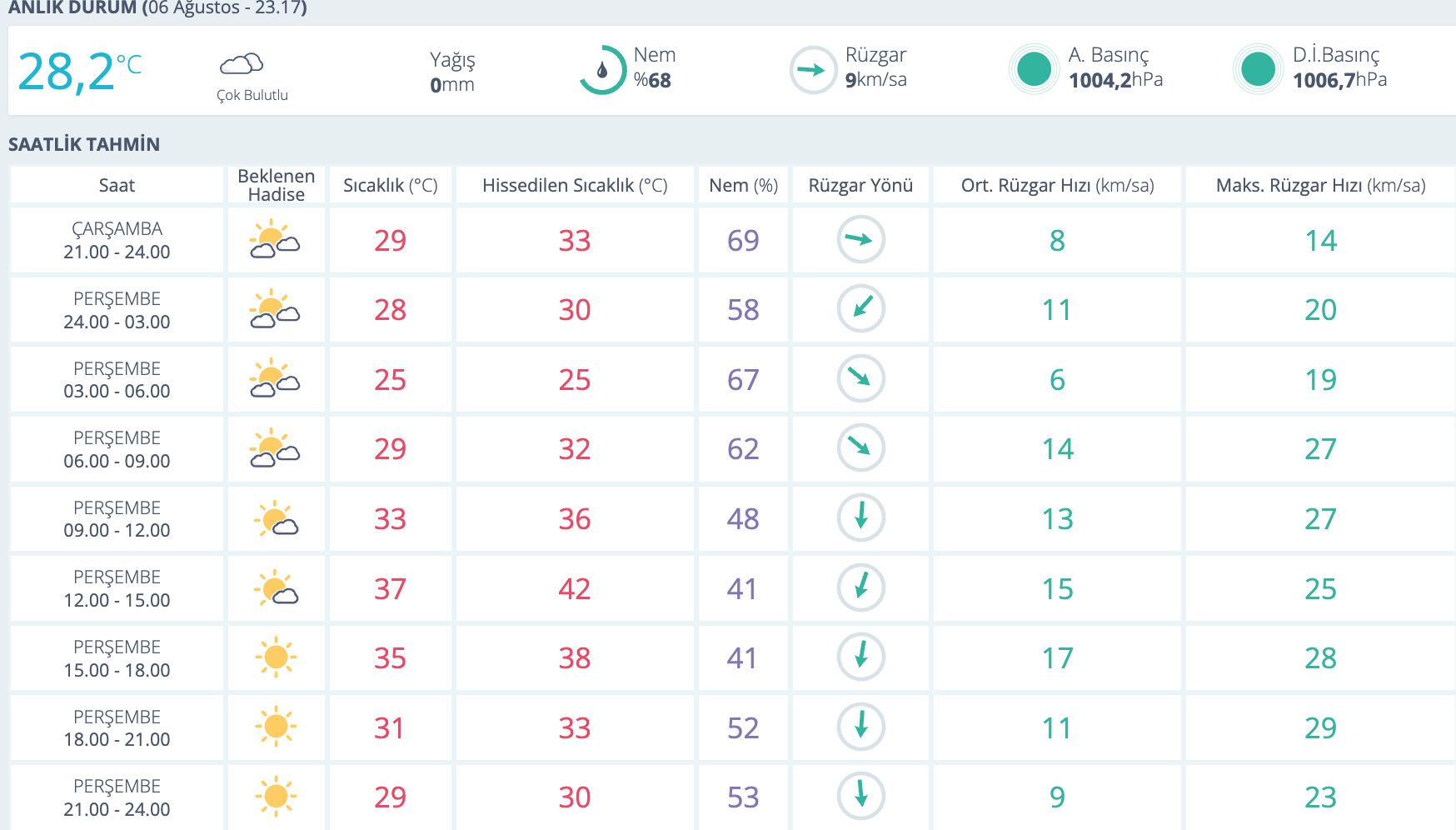Click wind direction icon for Perşembe 24.00 - 03.00
1456x830 pixels.
point(860,309)
